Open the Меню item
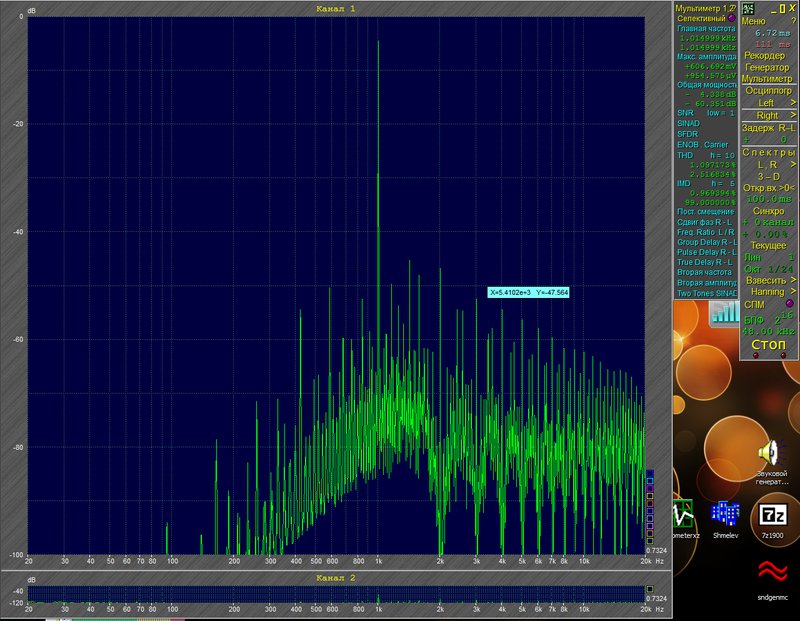The height and width of the screenshot is (621, 800). coord(753,21)
